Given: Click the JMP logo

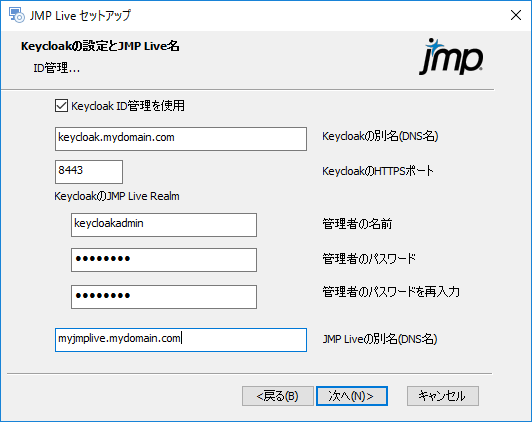Looking at the screenshot, I should (x=451, y=56).
